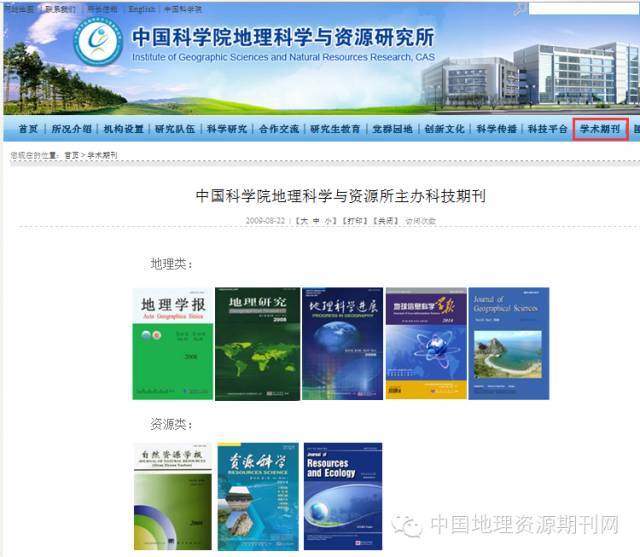Set large font size with 大

pyautogui.click(x=304, y=221)
